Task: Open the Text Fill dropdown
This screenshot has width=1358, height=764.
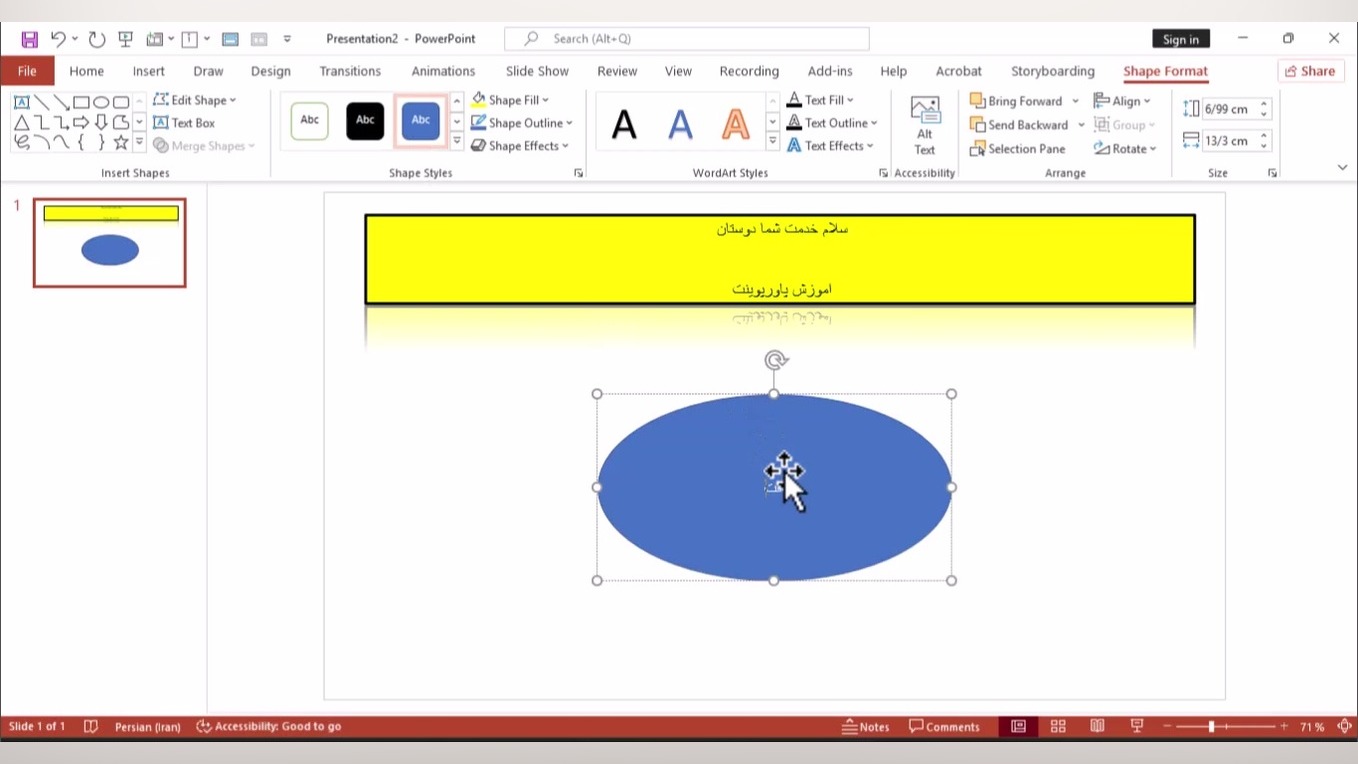Action: tap(820, 100)
